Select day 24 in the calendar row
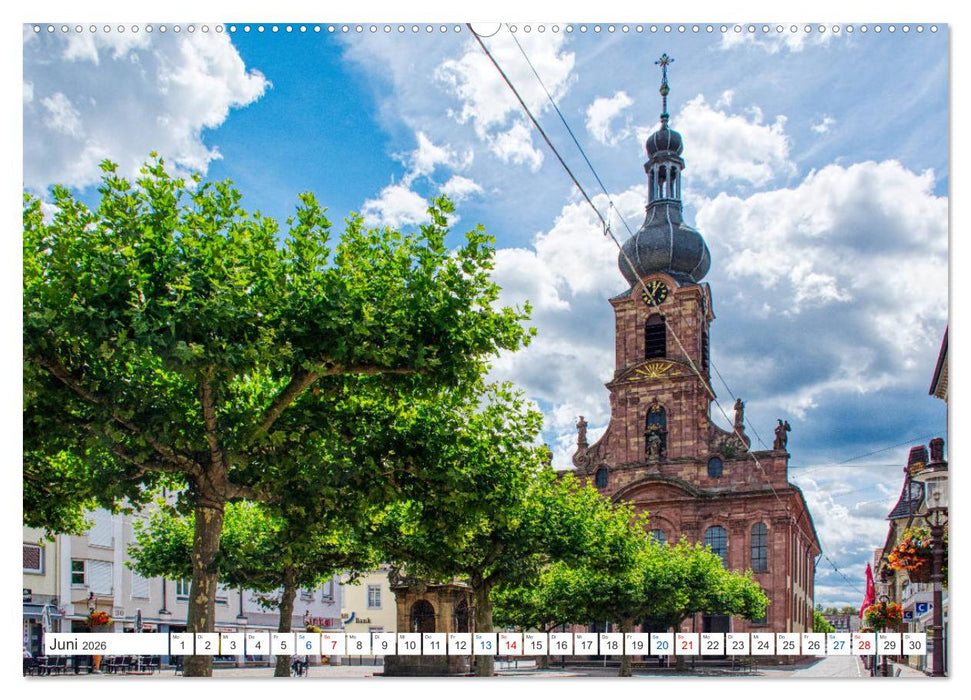This screenshot has height=700, width=971. pos(762,645)
